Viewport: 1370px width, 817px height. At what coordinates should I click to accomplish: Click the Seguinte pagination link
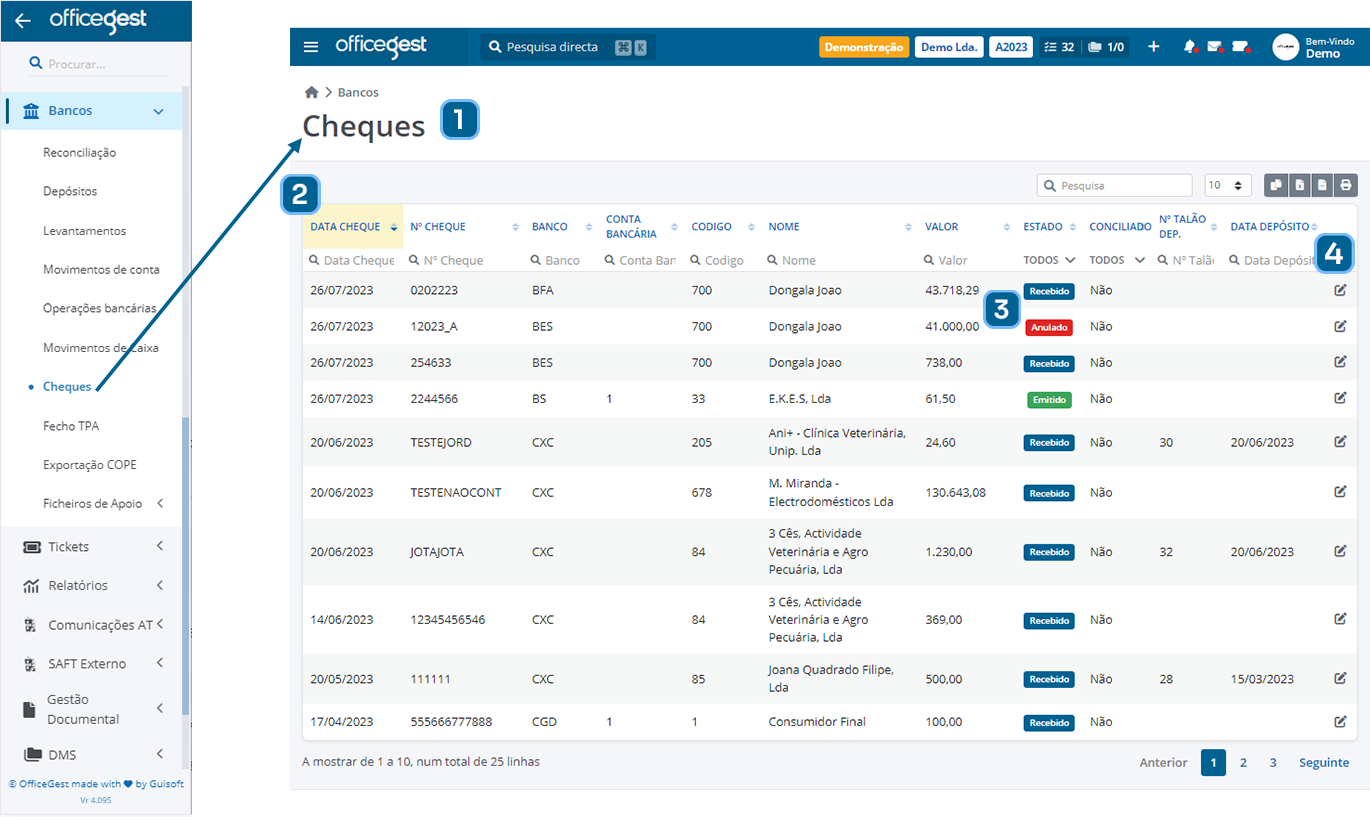[1323, 762]
